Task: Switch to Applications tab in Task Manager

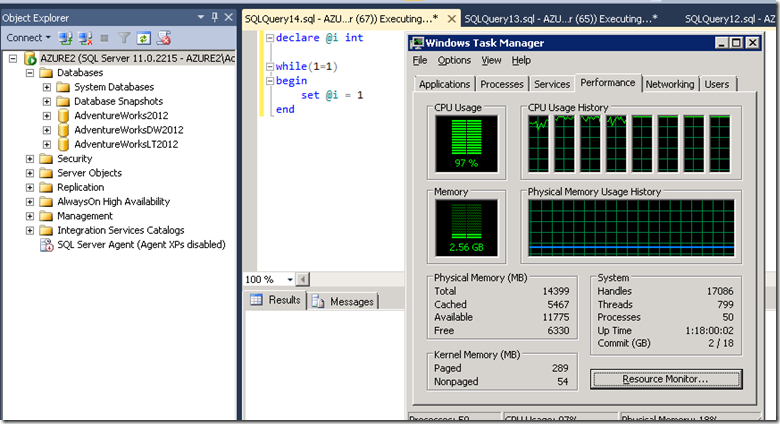Action: pos(444,84)
